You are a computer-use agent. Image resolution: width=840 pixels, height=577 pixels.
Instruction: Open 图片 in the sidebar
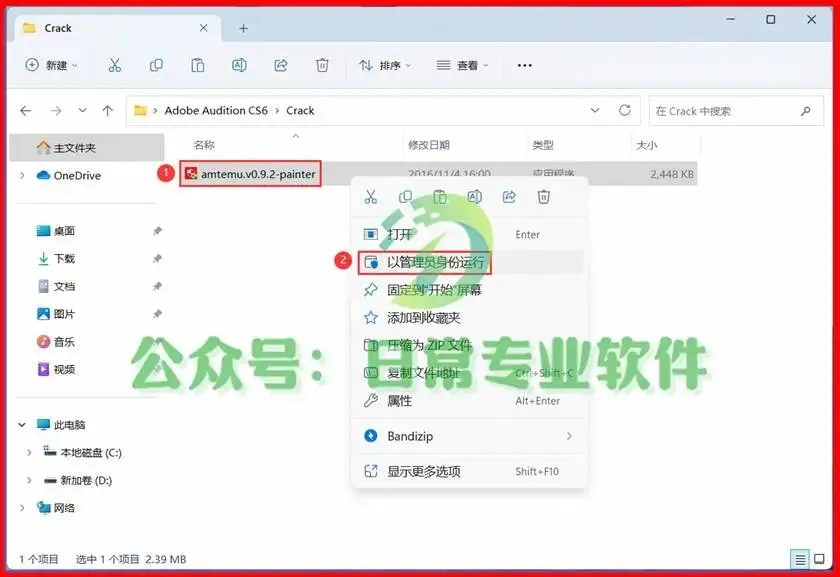click(x=56, y=314)
